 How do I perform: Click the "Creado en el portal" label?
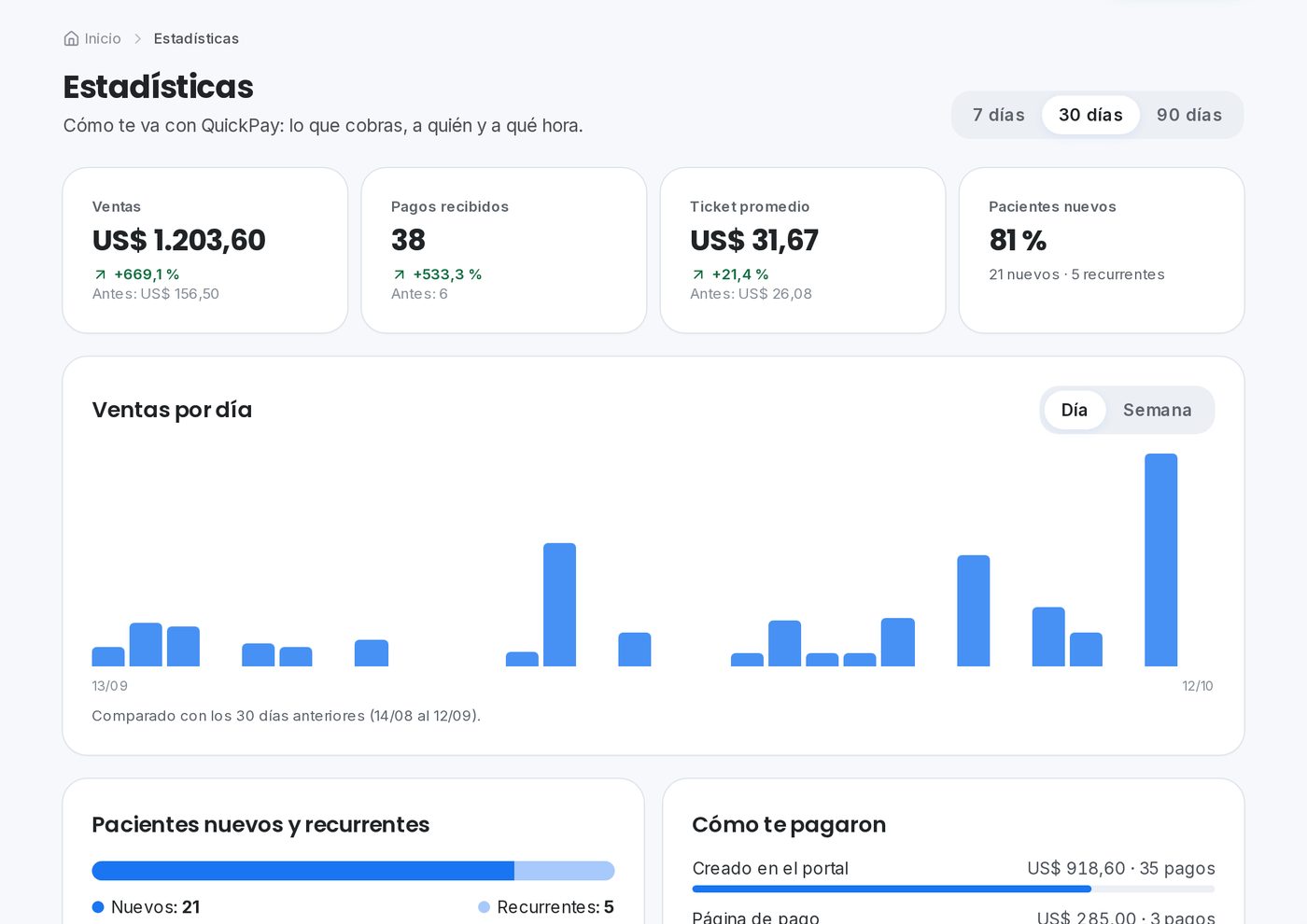[770, 868]
